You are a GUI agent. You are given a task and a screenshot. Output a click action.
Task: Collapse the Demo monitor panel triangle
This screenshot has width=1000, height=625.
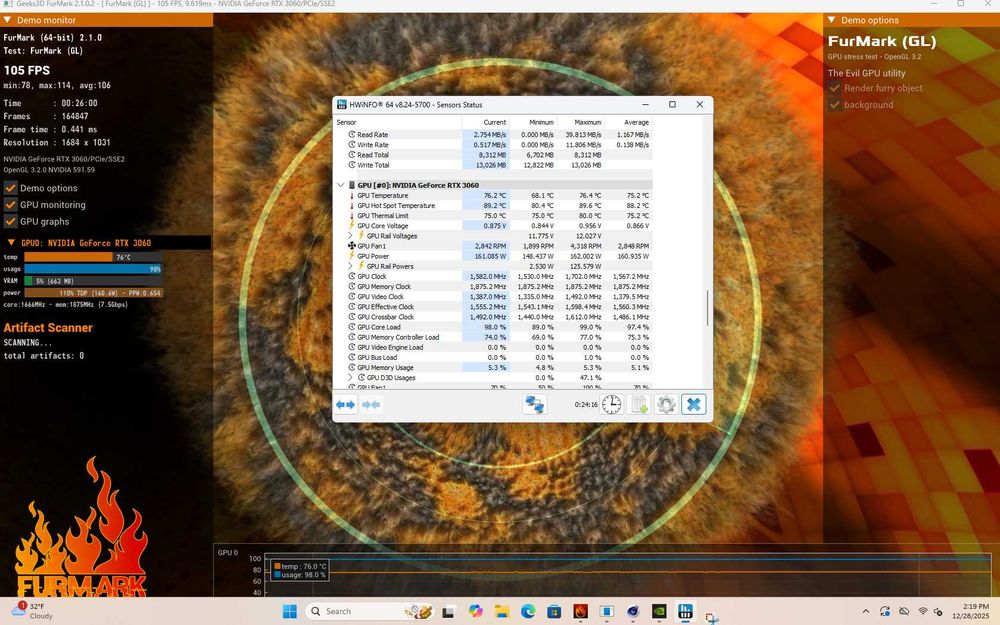[8, 20]
